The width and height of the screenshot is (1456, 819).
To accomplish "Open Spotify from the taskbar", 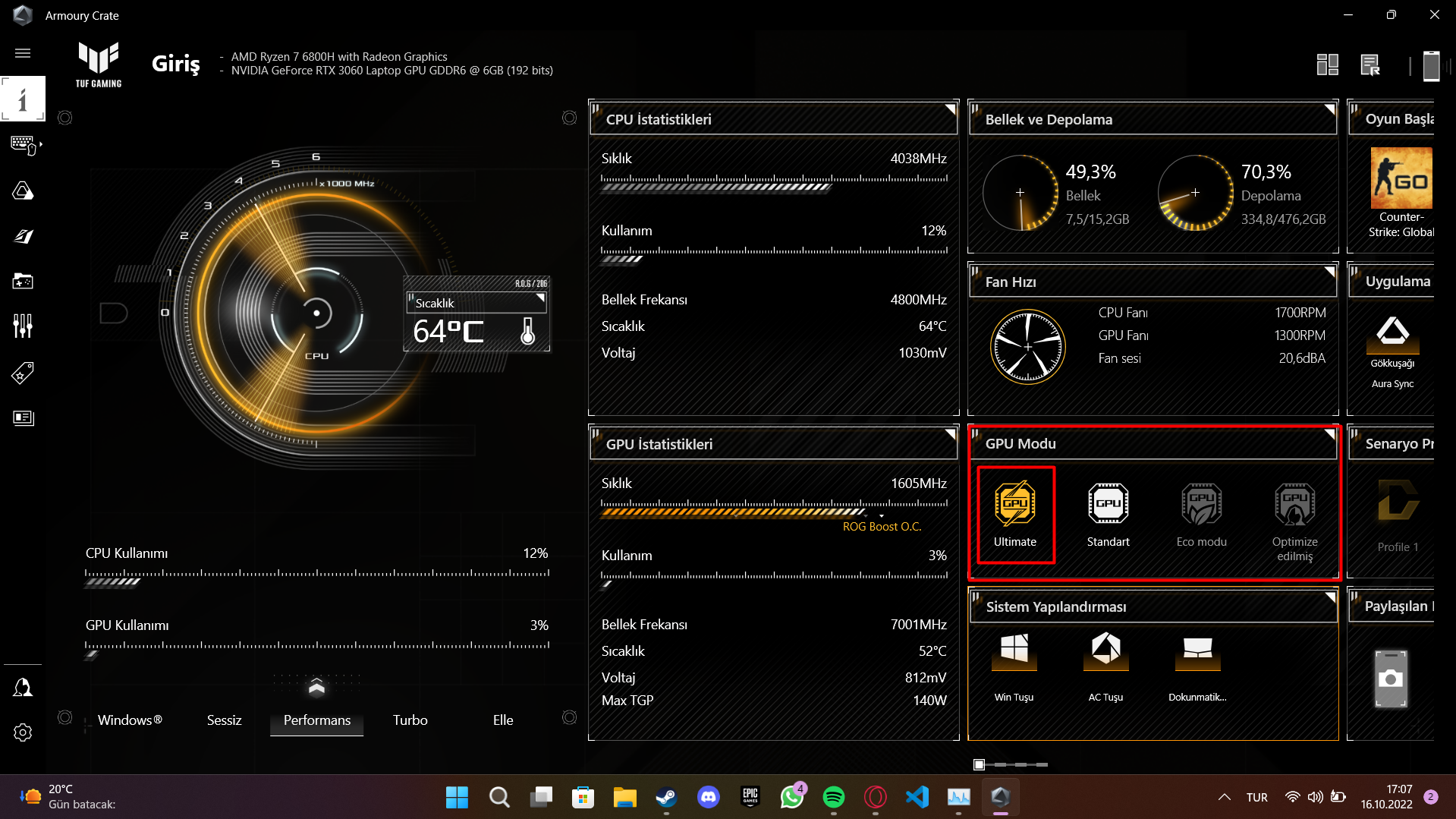I will 834,797.
